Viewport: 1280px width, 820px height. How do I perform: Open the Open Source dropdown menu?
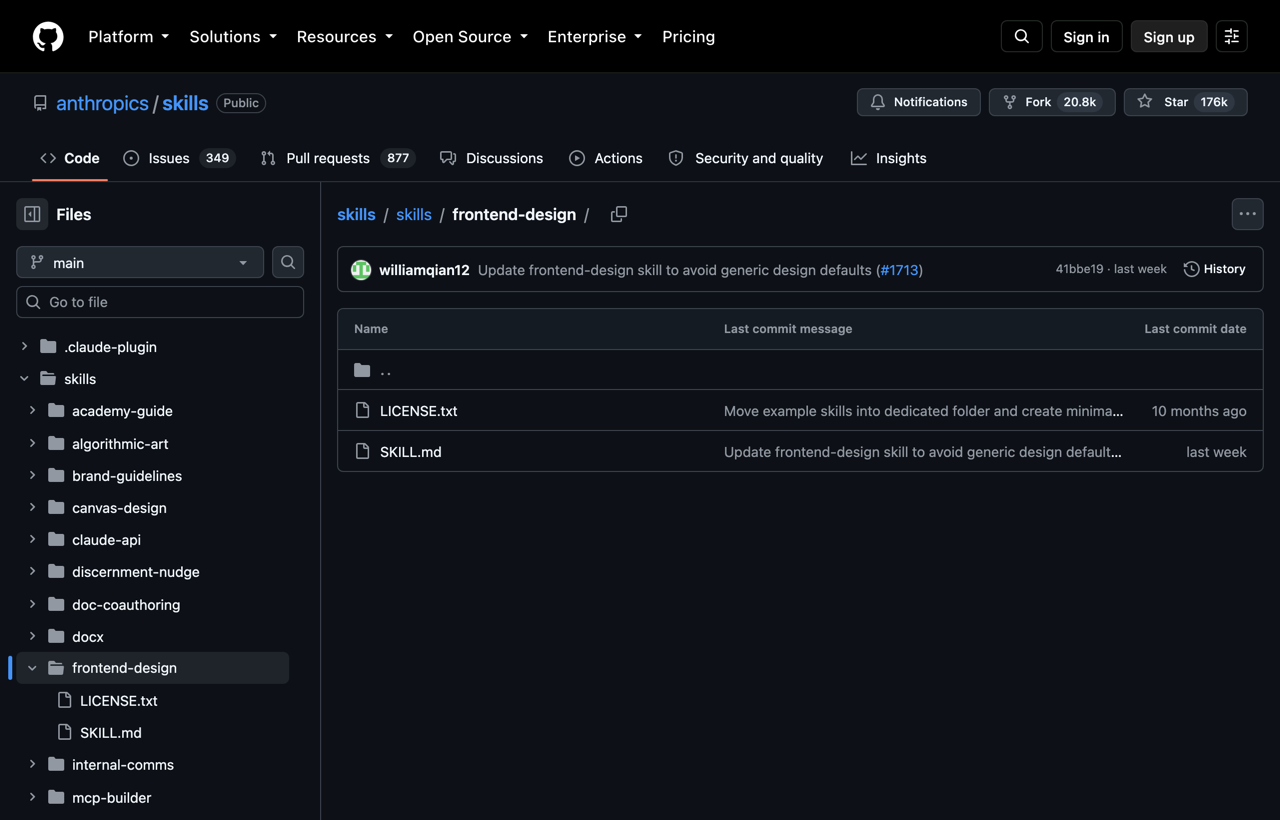(x=470, y=37)
